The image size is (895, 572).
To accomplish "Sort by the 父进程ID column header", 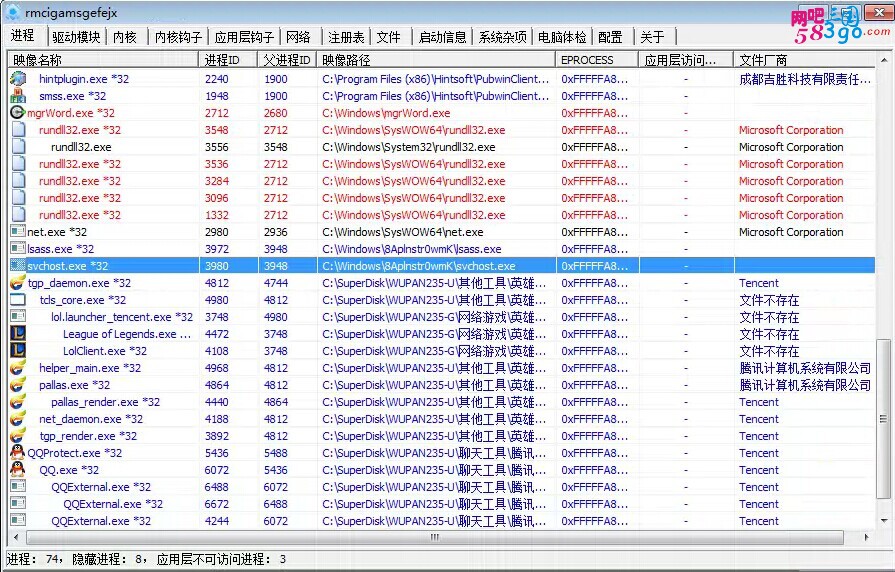I will click(x=288, y=60).
